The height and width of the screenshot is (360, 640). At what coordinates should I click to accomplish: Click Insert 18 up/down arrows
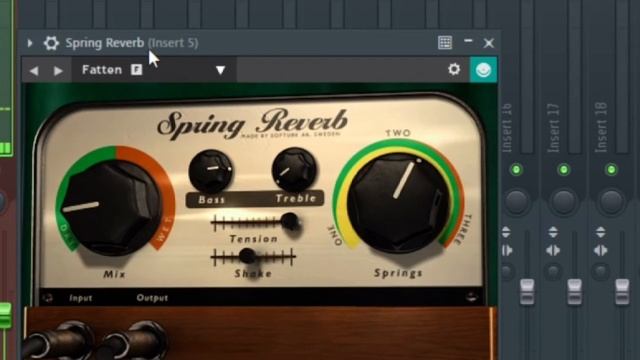pyautogui.click(x=600, y=232)
